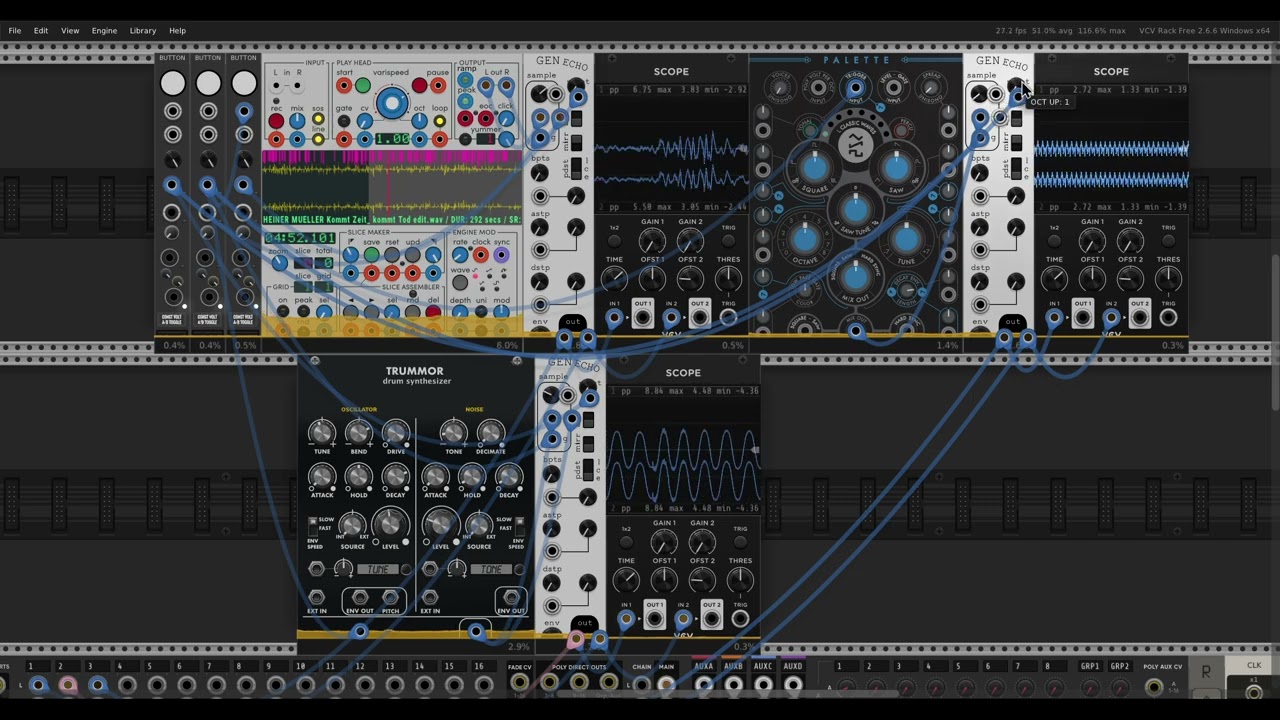
Task: Click the next-slice arrow button in SLICE ASSEMBLER
Action: point(372,311)
